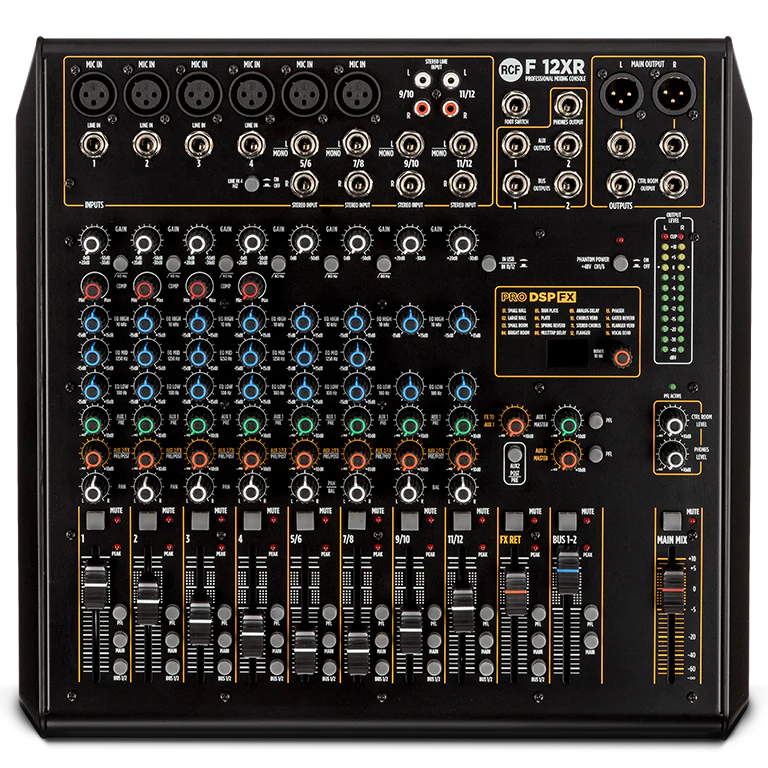Click the CTRL ROOM LEVEL knob

tap(674, 424)
